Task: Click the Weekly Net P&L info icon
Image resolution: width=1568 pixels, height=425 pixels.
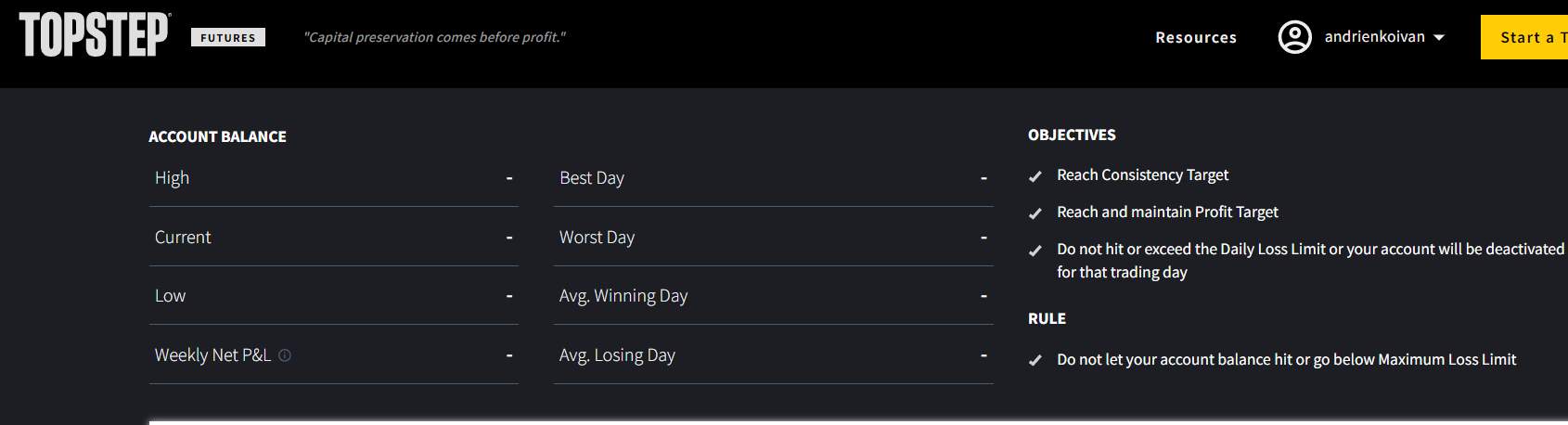Action: coord(285,355)
